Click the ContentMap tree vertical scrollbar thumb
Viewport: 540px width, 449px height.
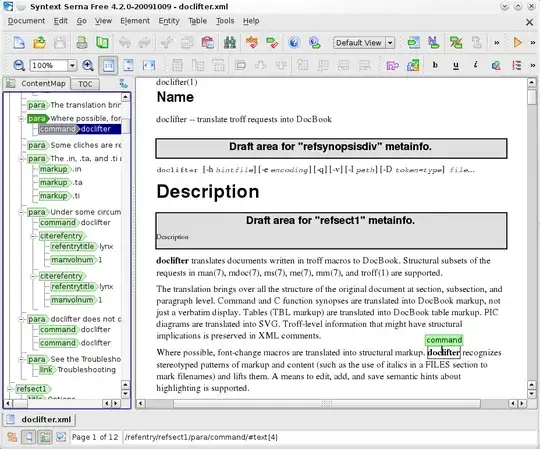click(x=126, y=126)
